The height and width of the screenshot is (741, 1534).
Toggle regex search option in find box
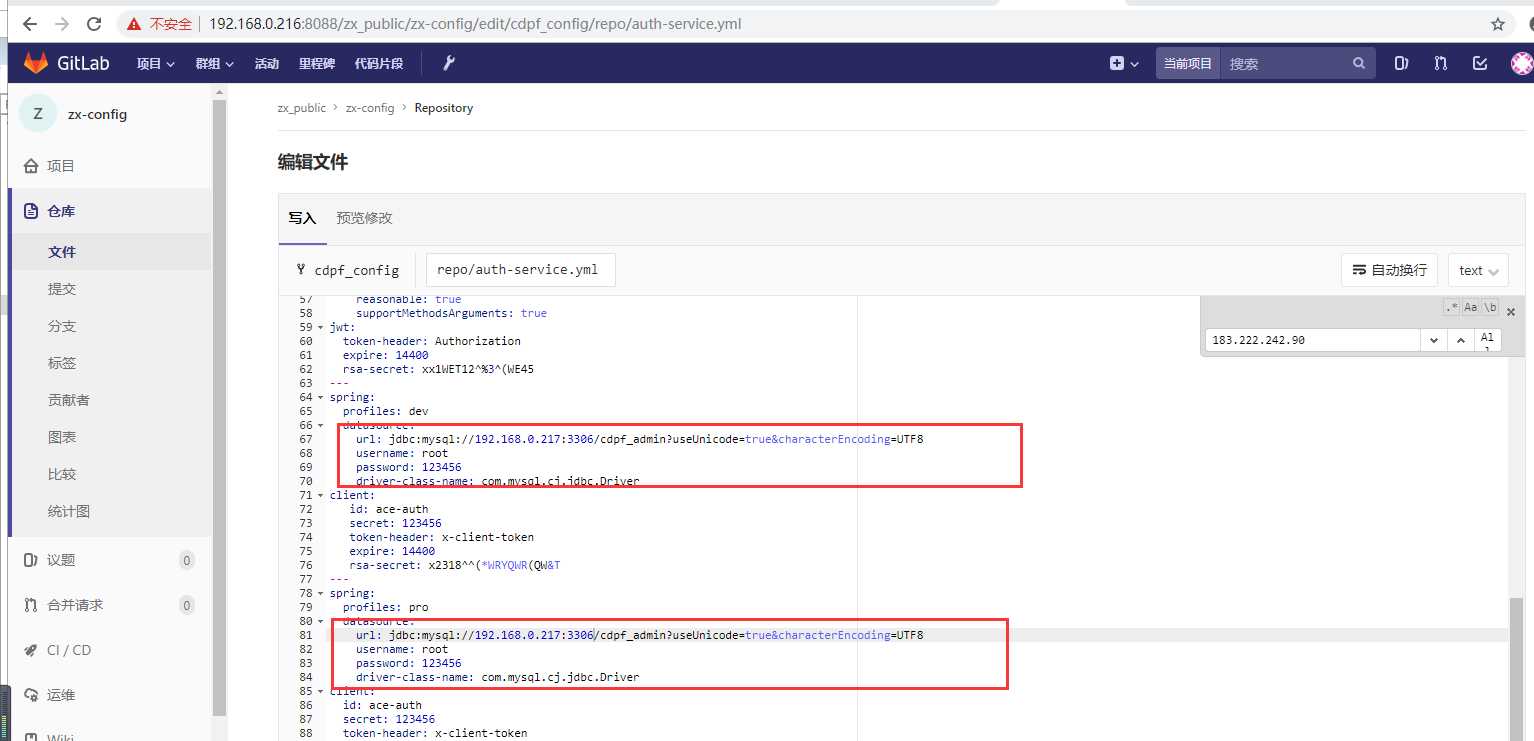[x=1451, y=308]
